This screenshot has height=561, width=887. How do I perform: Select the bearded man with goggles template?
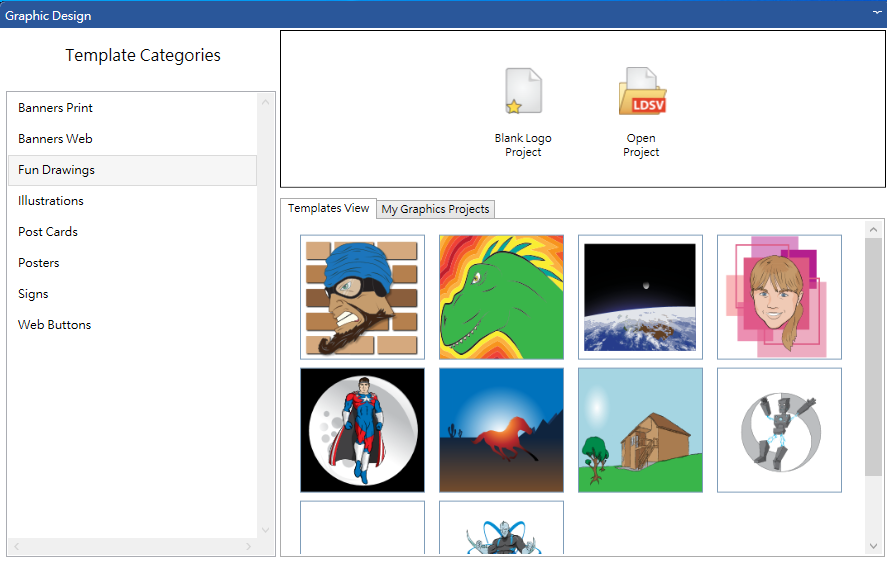[x=363, y=297]
